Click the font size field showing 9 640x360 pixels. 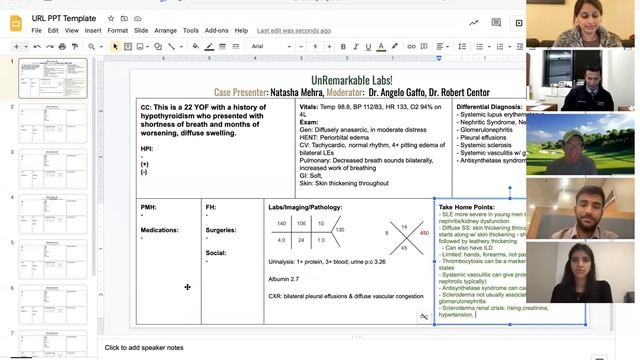click(x=315, y=47)
